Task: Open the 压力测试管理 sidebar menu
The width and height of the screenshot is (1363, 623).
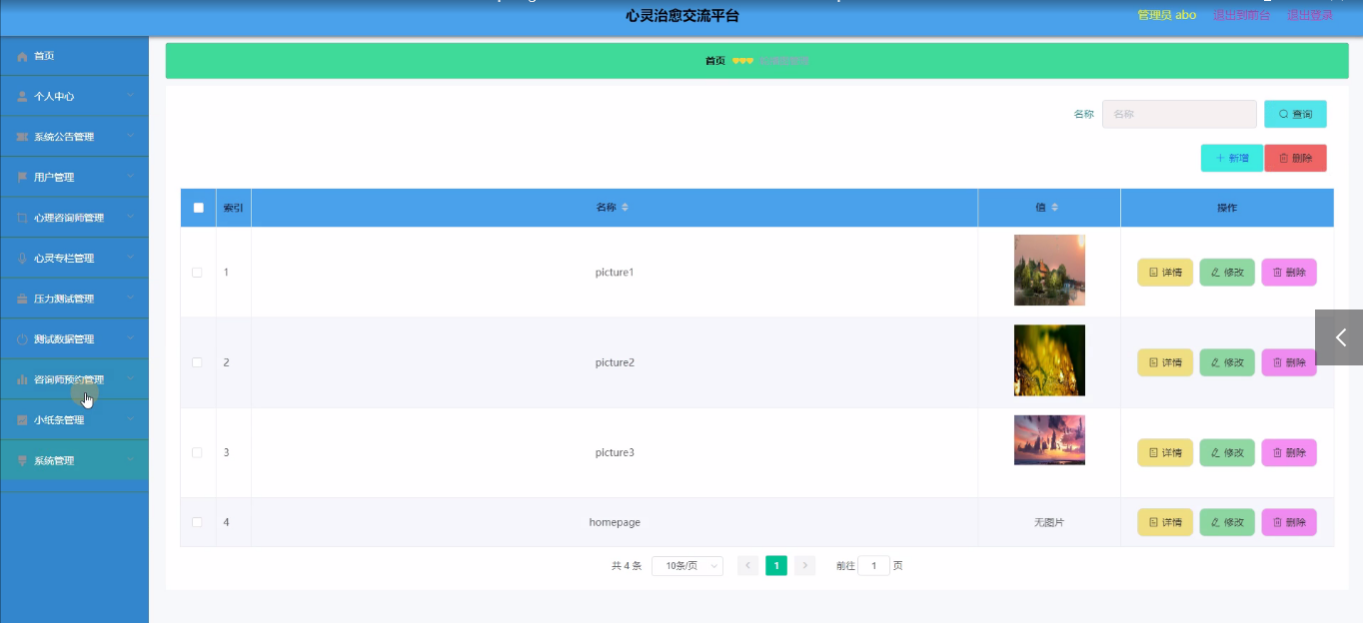Action: [64, 299]
